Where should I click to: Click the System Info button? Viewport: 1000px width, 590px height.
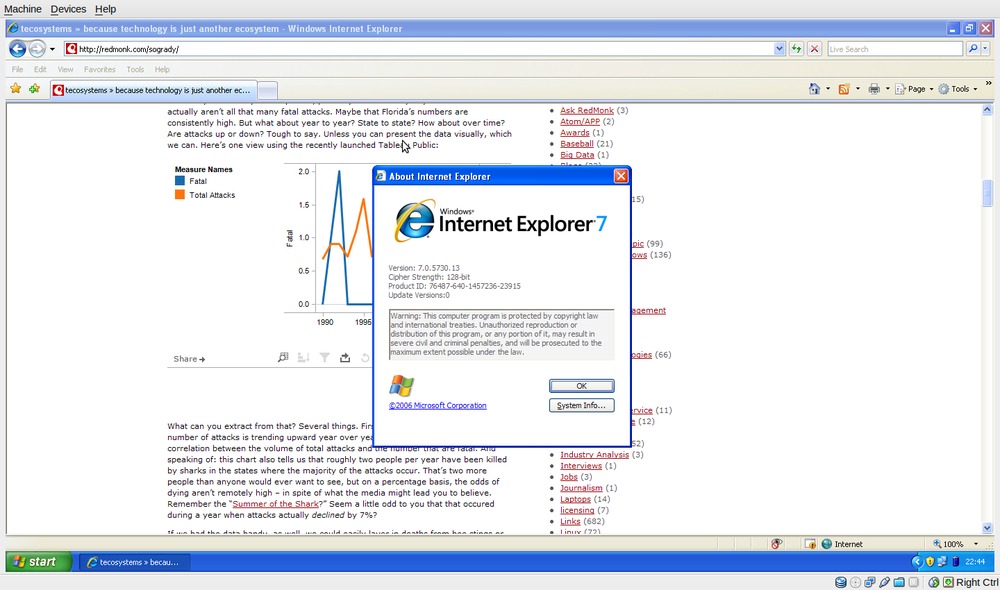pyautogui.click(x=581, y=405)
